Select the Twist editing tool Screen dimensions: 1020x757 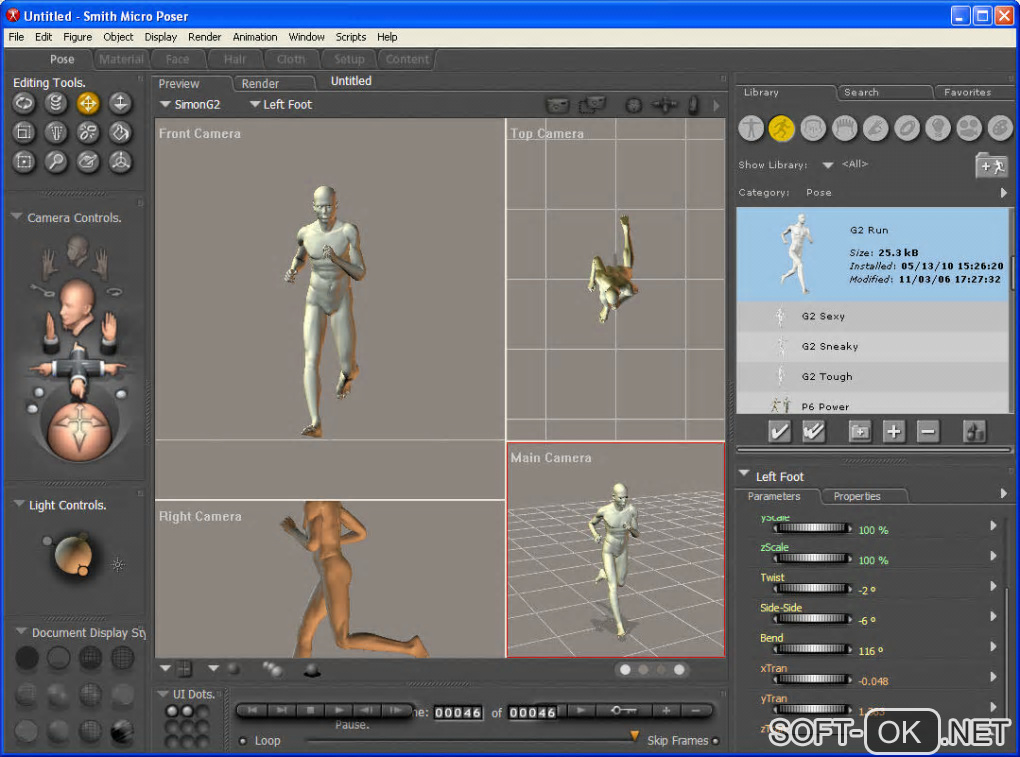point(56,103)
